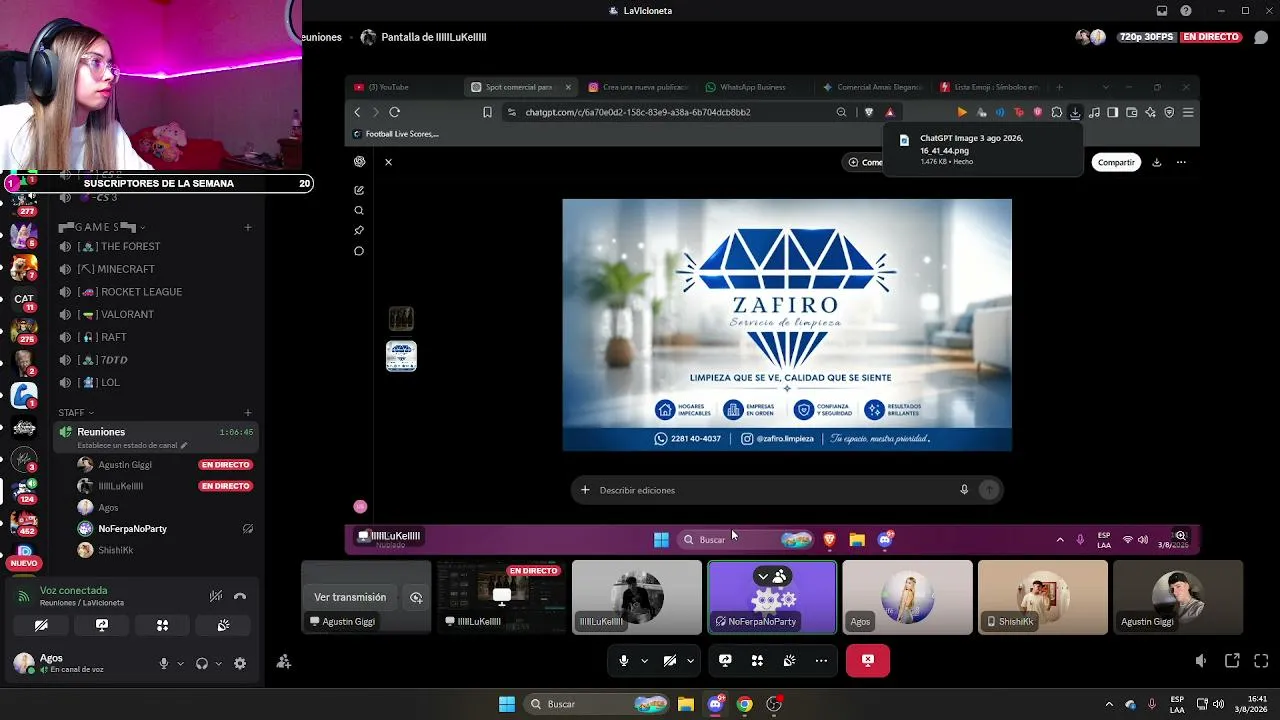This screenshot has height=720, width=1280.
Task: Share your screen from the Voz conectada panel
Action: pyautogui.click(x=102, y=625)
